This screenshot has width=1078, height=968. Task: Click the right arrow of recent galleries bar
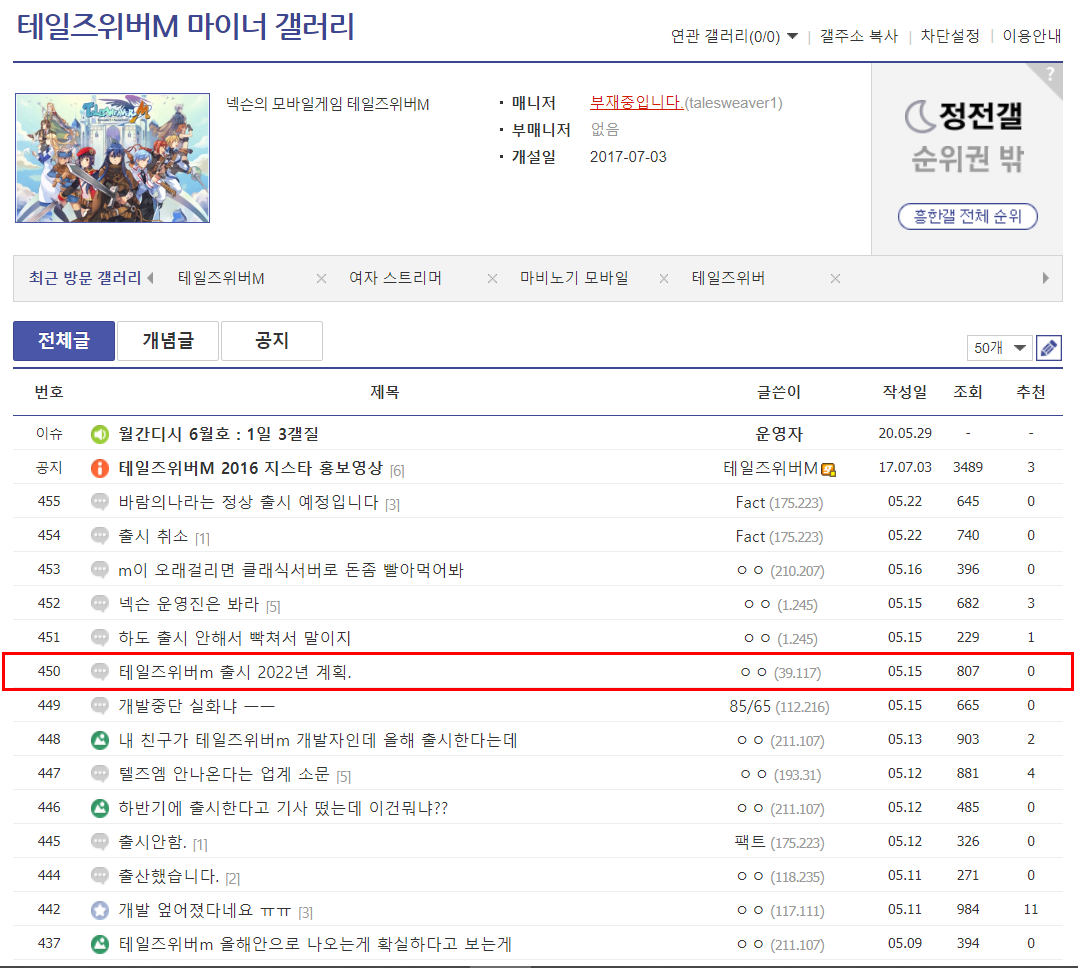[1046, 278]
